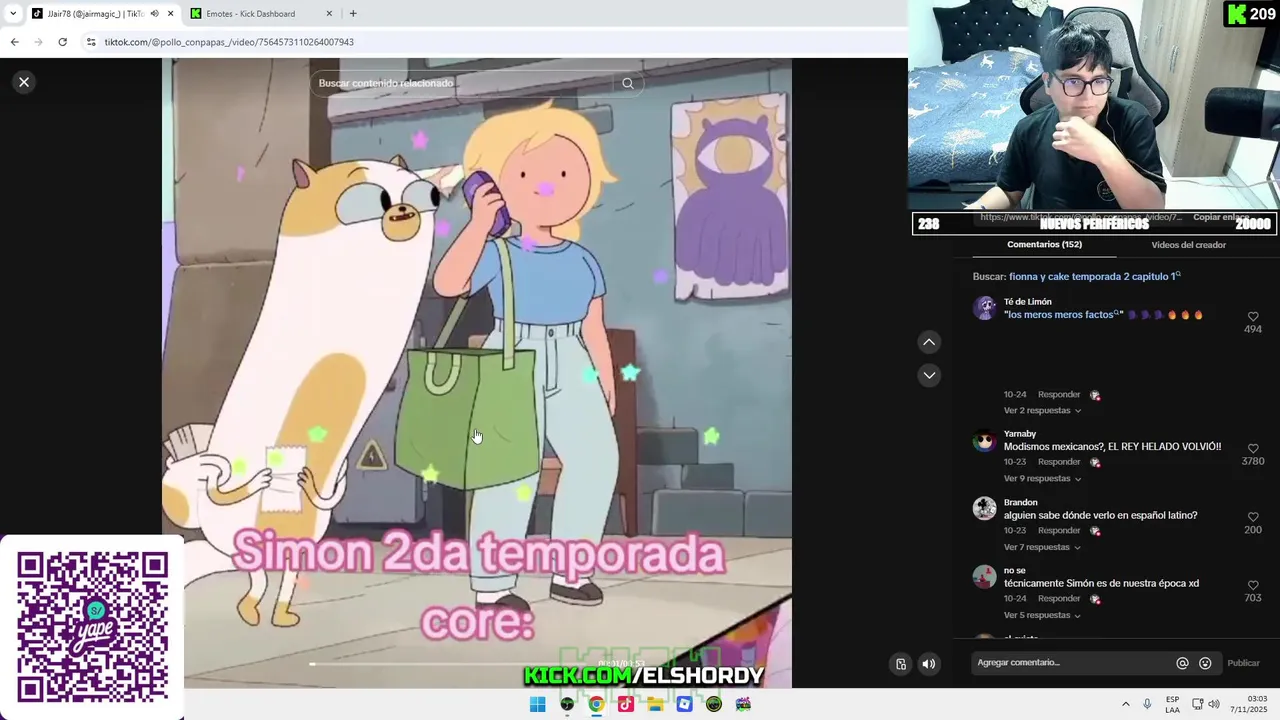Go to the previous video with the up arrow

pos(929,342)
